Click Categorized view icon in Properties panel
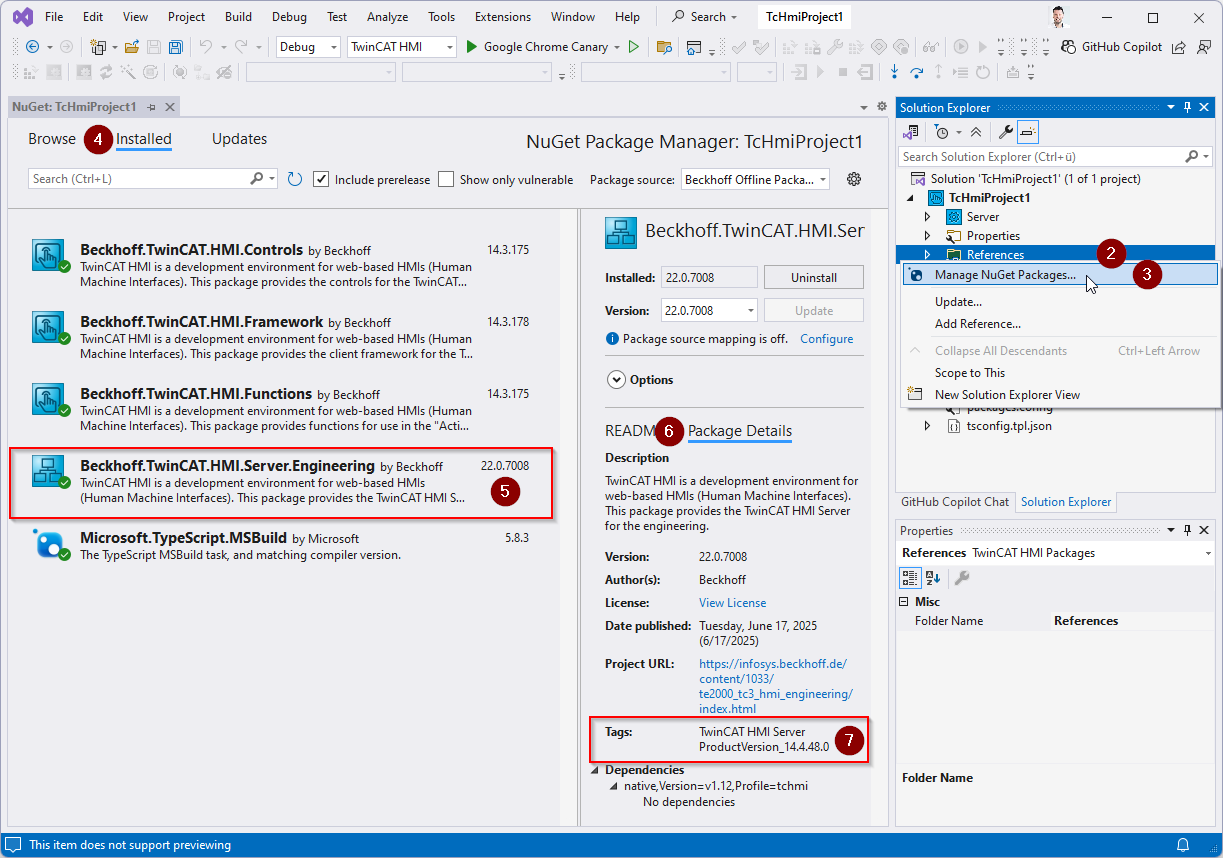This screenshot has height=858, width=1223. tap(910, 577)
